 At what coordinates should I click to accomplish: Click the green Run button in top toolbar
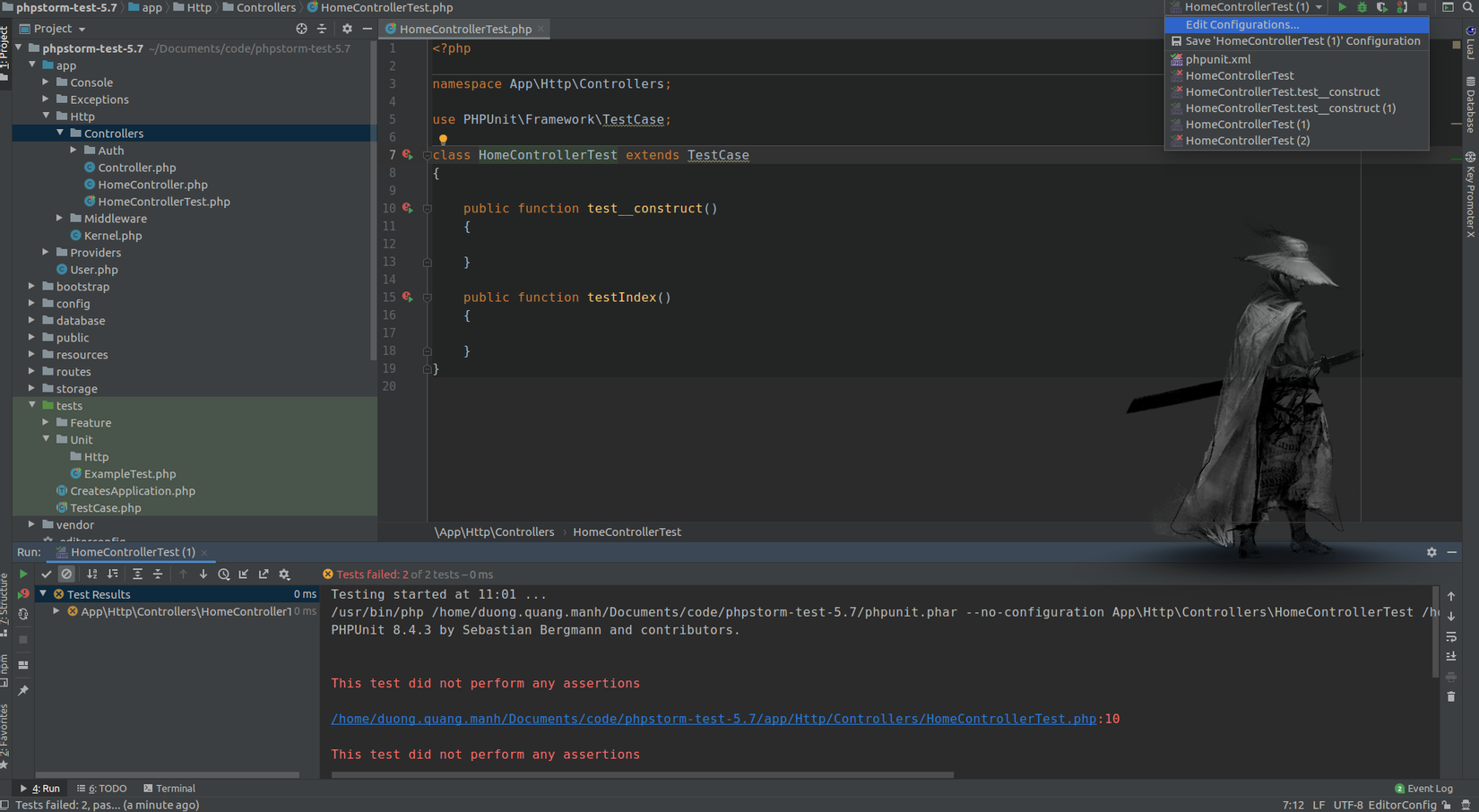pyautogui.click(x=1342, y=7)
